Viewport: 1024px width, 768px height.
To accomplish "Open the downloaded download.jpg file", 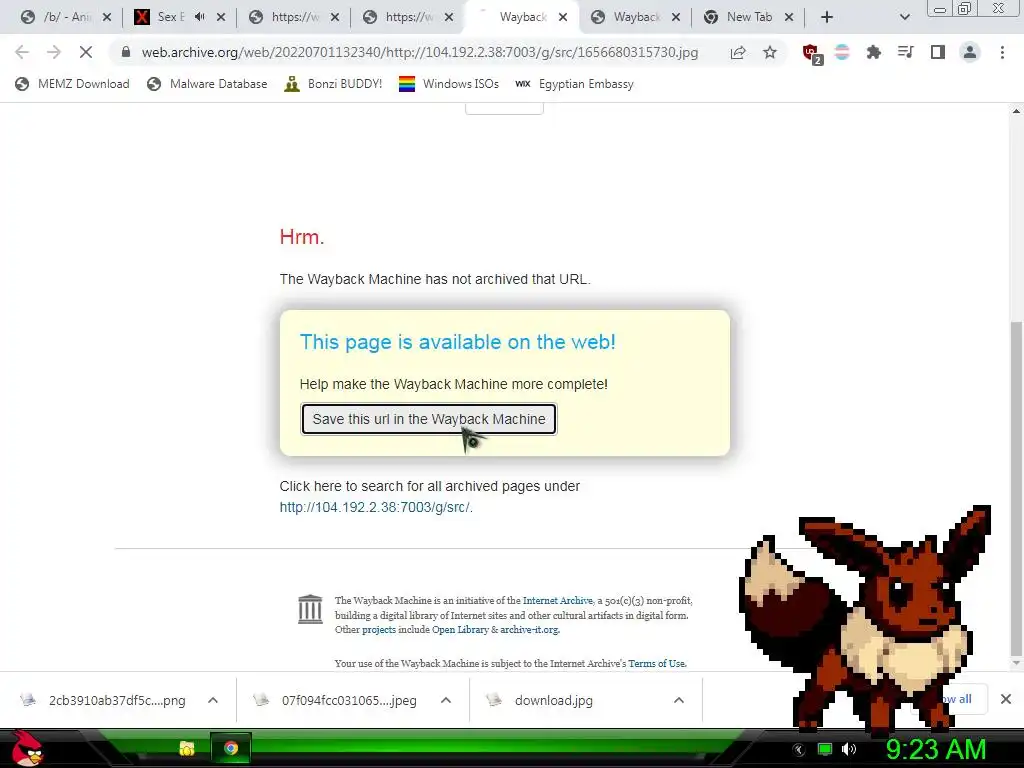I will (542, 700).
